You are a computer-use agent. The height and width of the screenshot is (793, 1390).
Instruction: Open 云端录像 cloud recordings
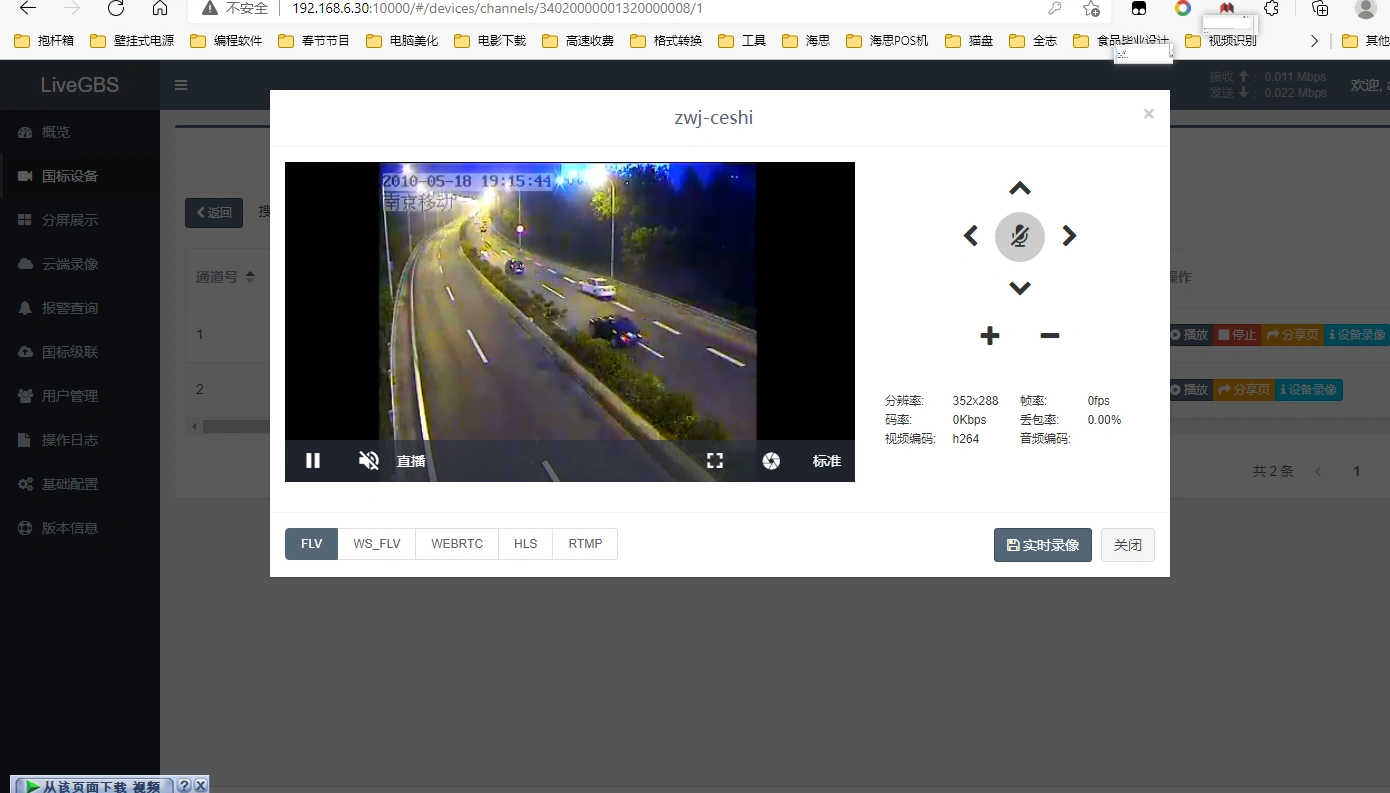pyautogui.click(x=80, y=264)
